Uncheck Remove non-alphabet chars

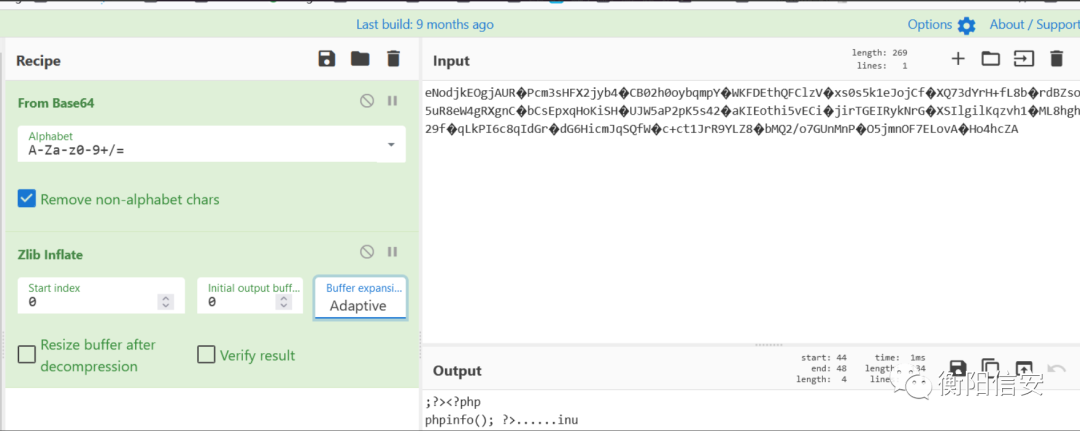point(26,199)
